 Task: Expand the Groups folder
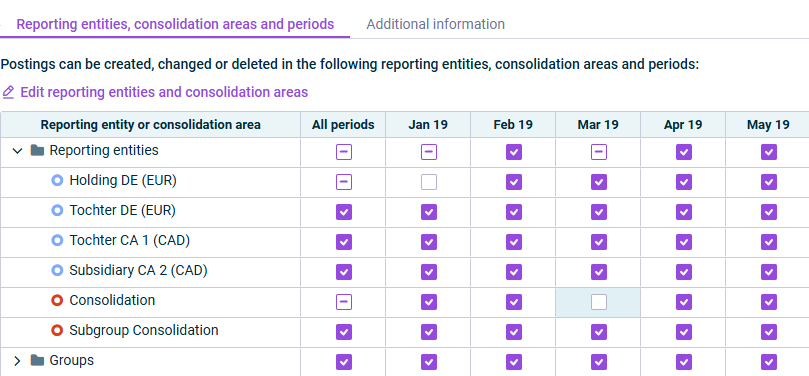[x=18, y=361]
